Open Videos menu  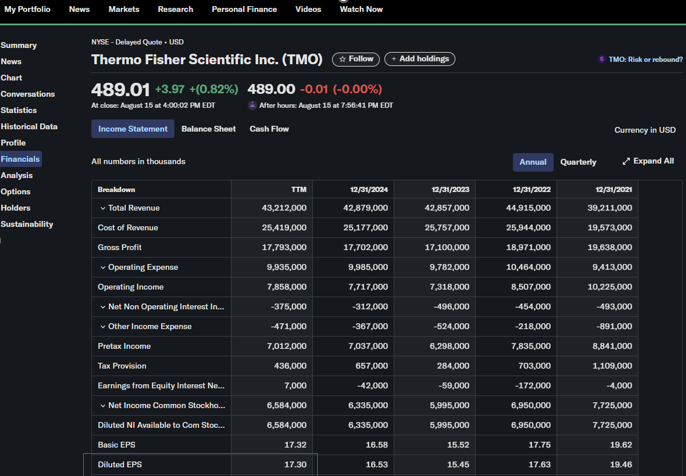[308, 9]
